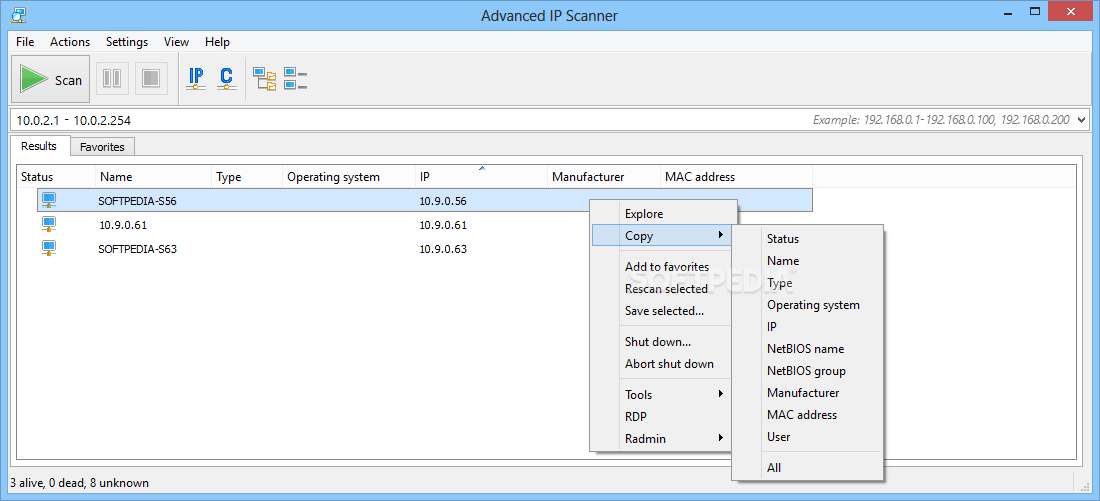Copy the Name value
This screenshot has height=501, width=1100.
[807, 260]
